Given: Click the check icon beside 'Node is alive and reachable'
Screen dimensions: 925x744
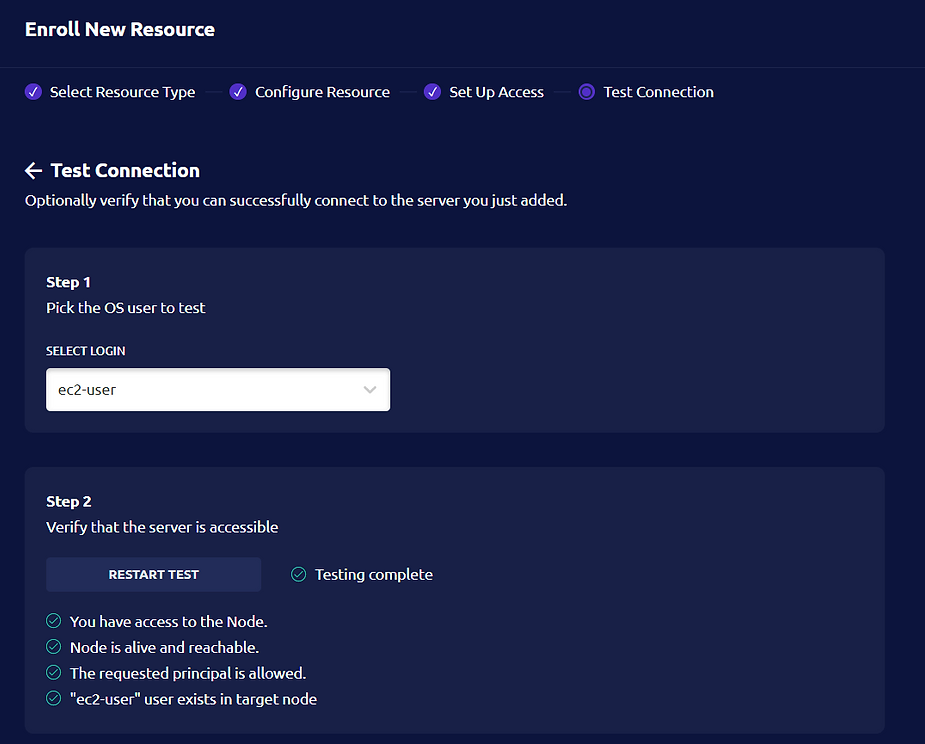Looking at the screenshot, I should [54, 647].
